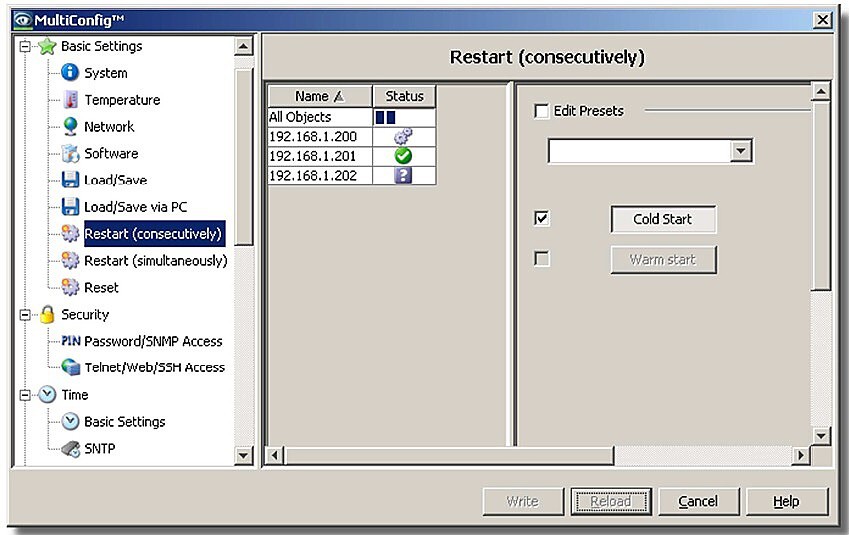Image resolution: width=849 pixels, height=535 pixels.
Task: Open Telnet/Web/SSH Access settings
Action: point(154,367)
